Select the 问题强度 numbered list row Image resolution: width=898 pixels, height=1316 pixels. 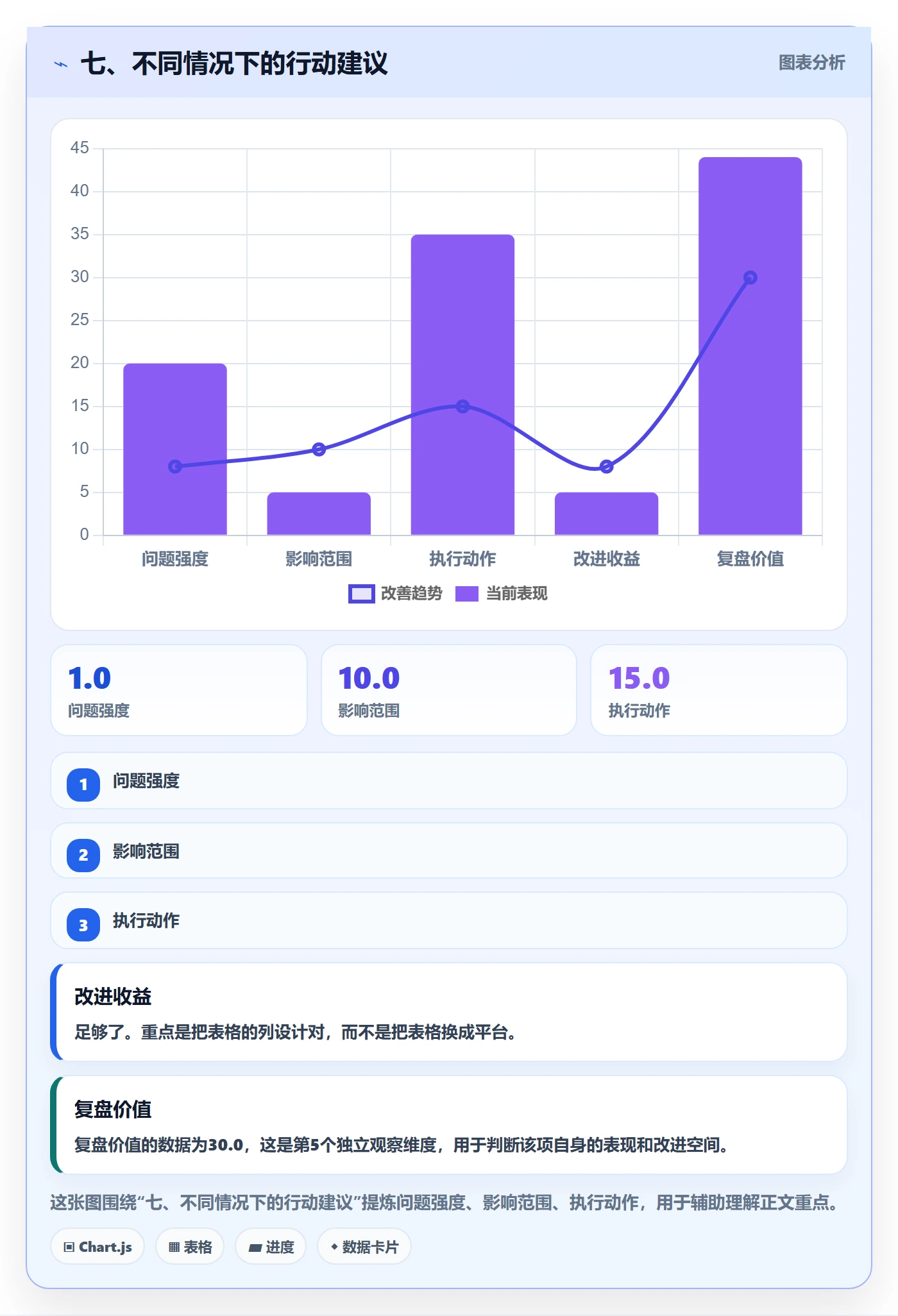tap(449, 781)
